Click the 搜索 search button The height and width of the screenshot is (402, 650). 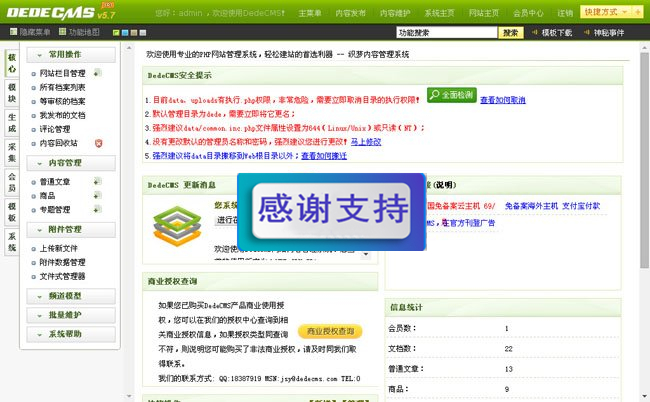point(511,32)
